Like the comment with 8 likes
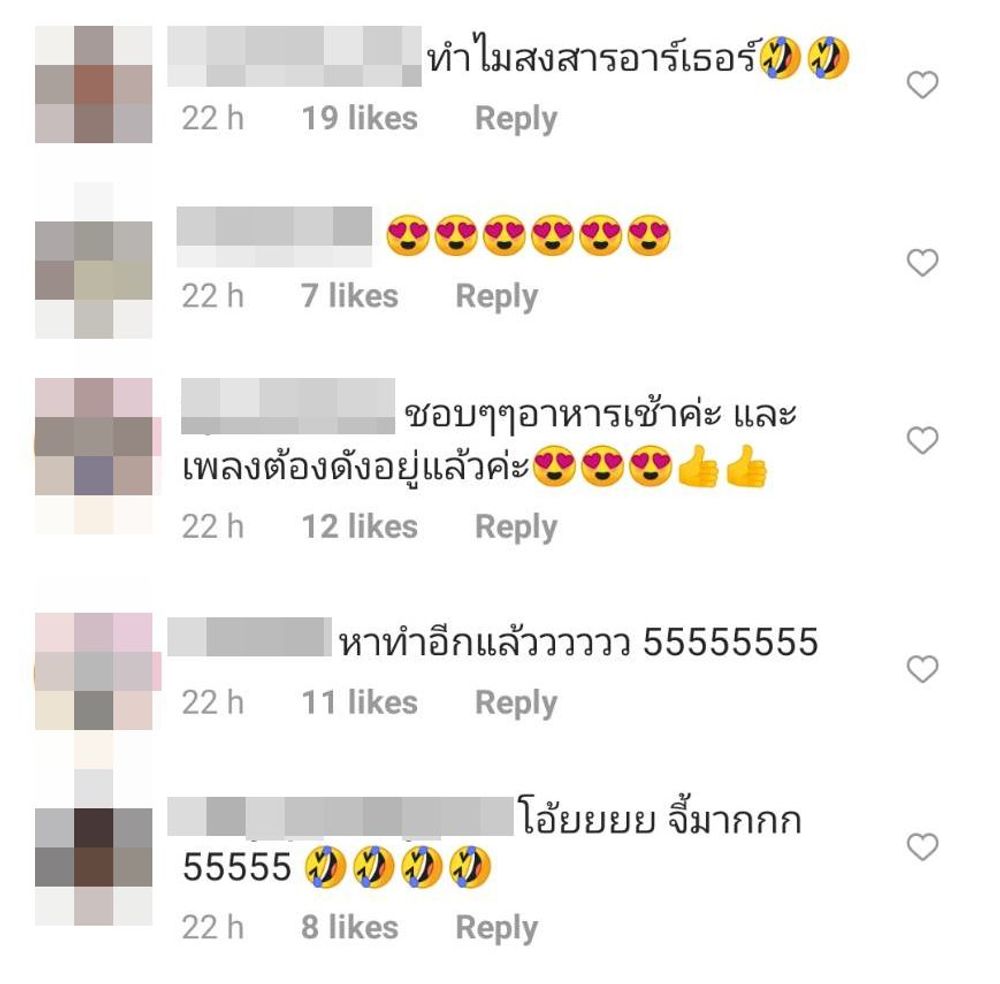This screenshot has height=984, width=1000. tap(922, 847)
